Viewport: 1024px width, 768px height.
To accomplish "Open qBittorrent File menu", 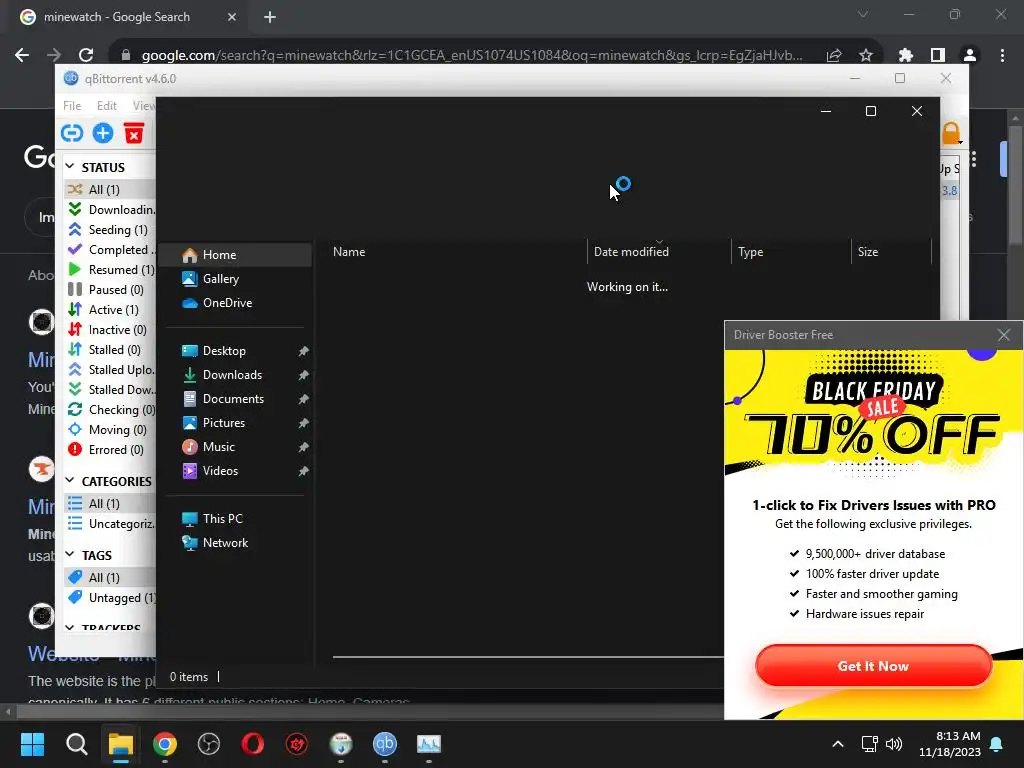I will pos(72,106).
